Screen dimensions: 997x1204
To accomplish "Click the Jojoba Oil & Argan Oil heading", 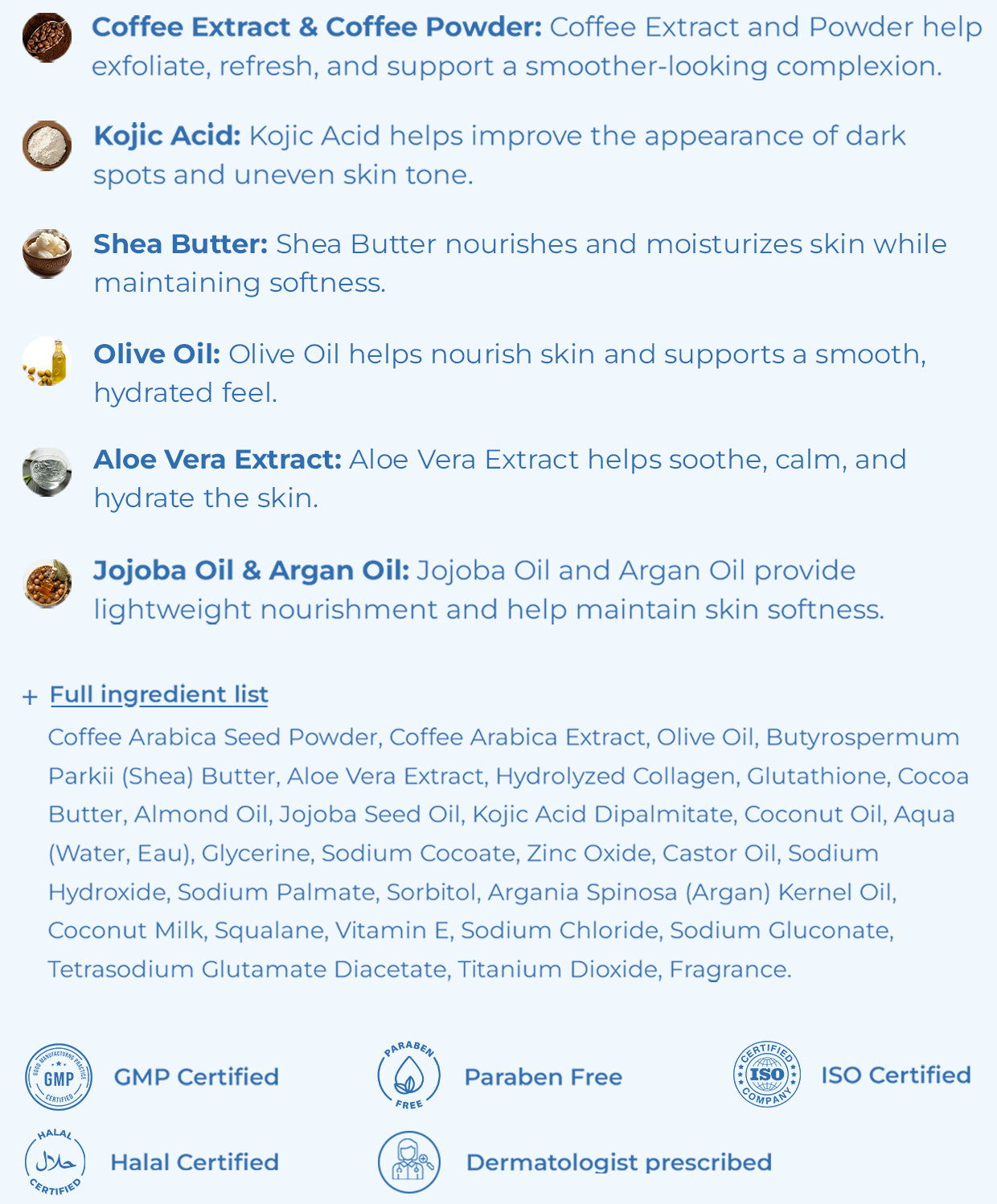I will tap(252, 571).
